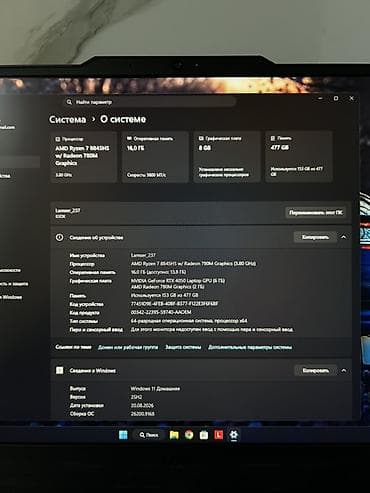The image size is (370, 493).
Task: Click the storage icon on Память card
Action: tap(273, 138)
